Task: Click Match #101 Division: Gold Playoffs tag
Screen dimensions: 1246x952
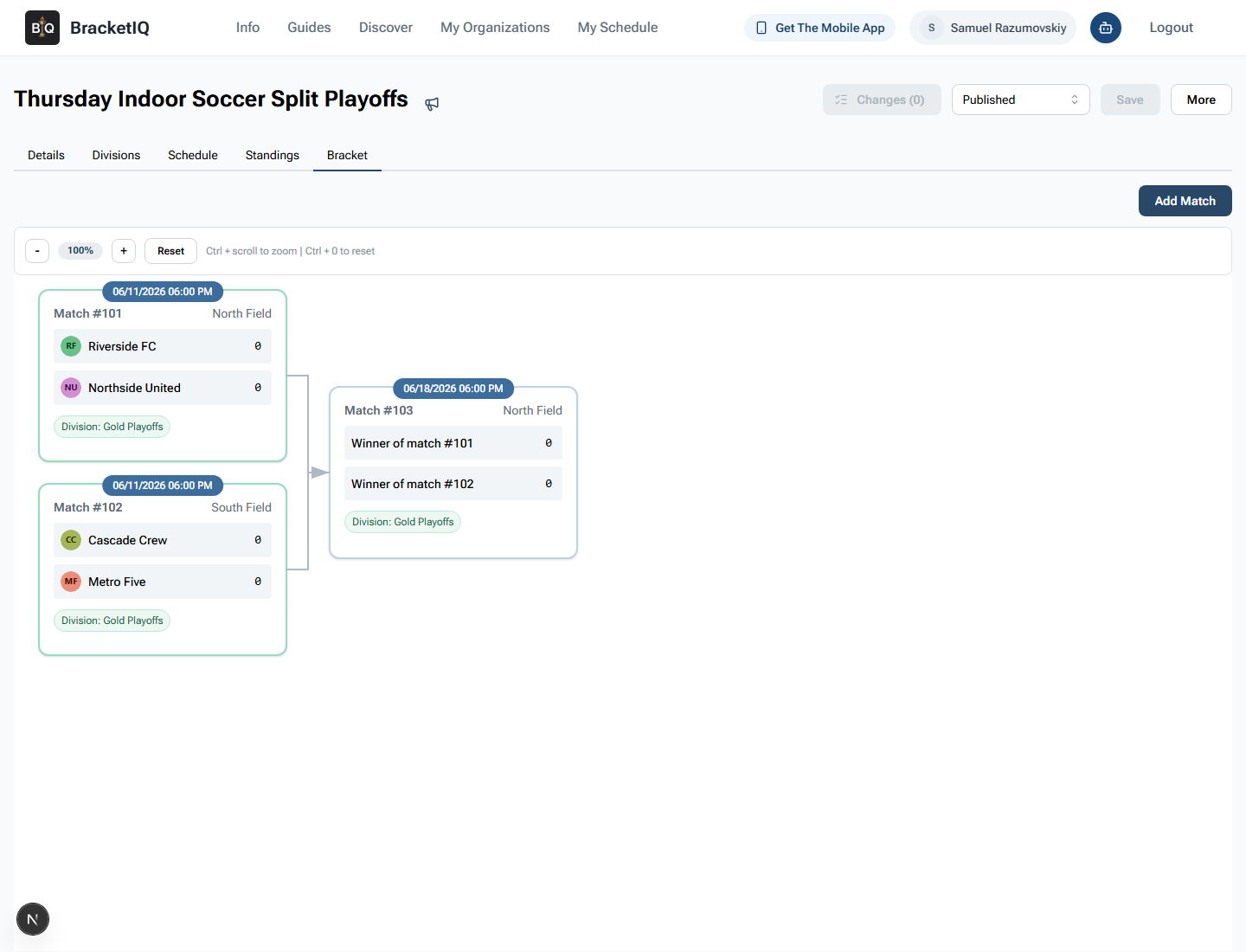Action: 112,427
